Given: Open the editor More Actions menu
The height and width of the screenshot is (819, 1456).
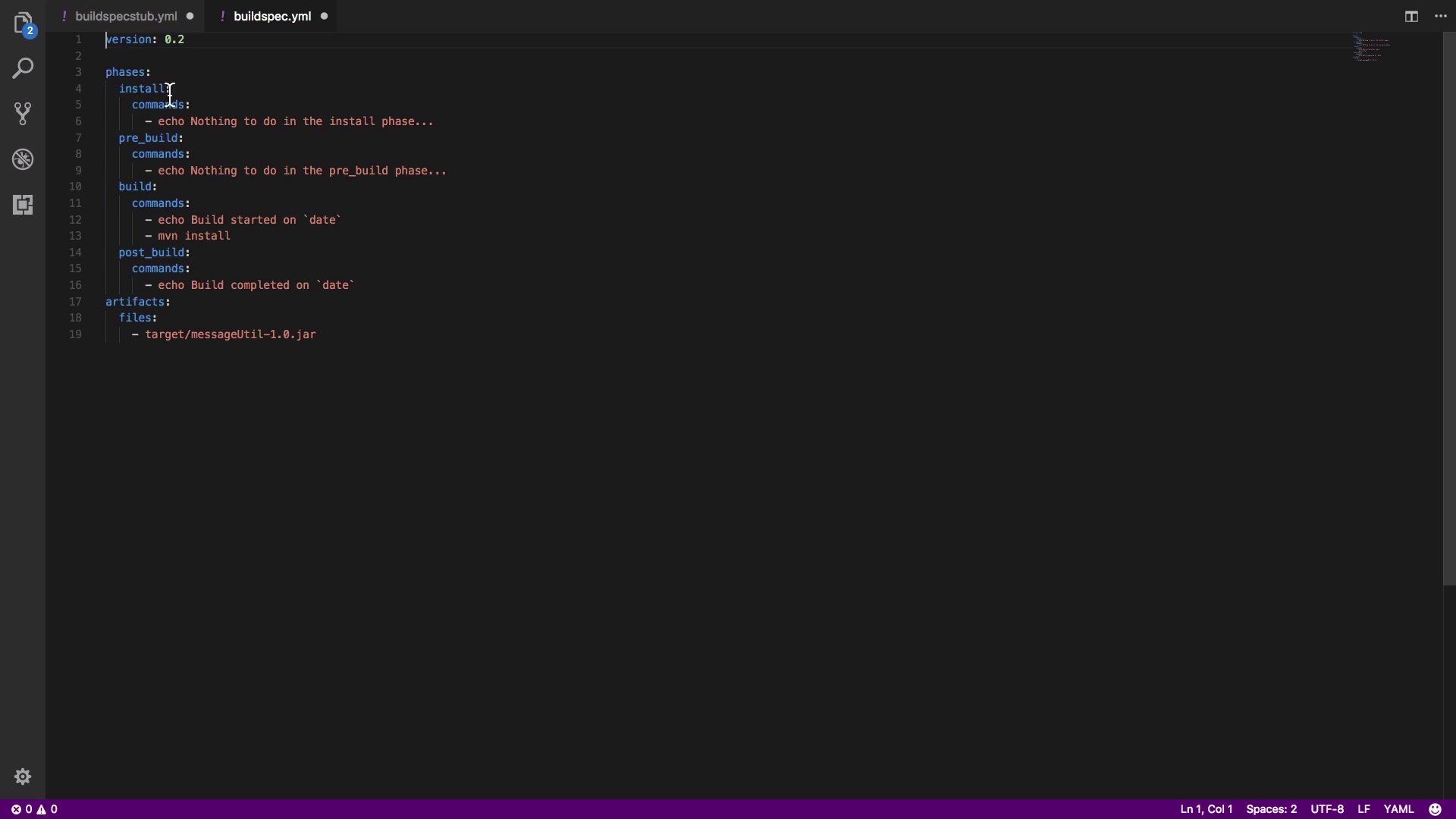Looking at the screenshot, I should 1441,16.
